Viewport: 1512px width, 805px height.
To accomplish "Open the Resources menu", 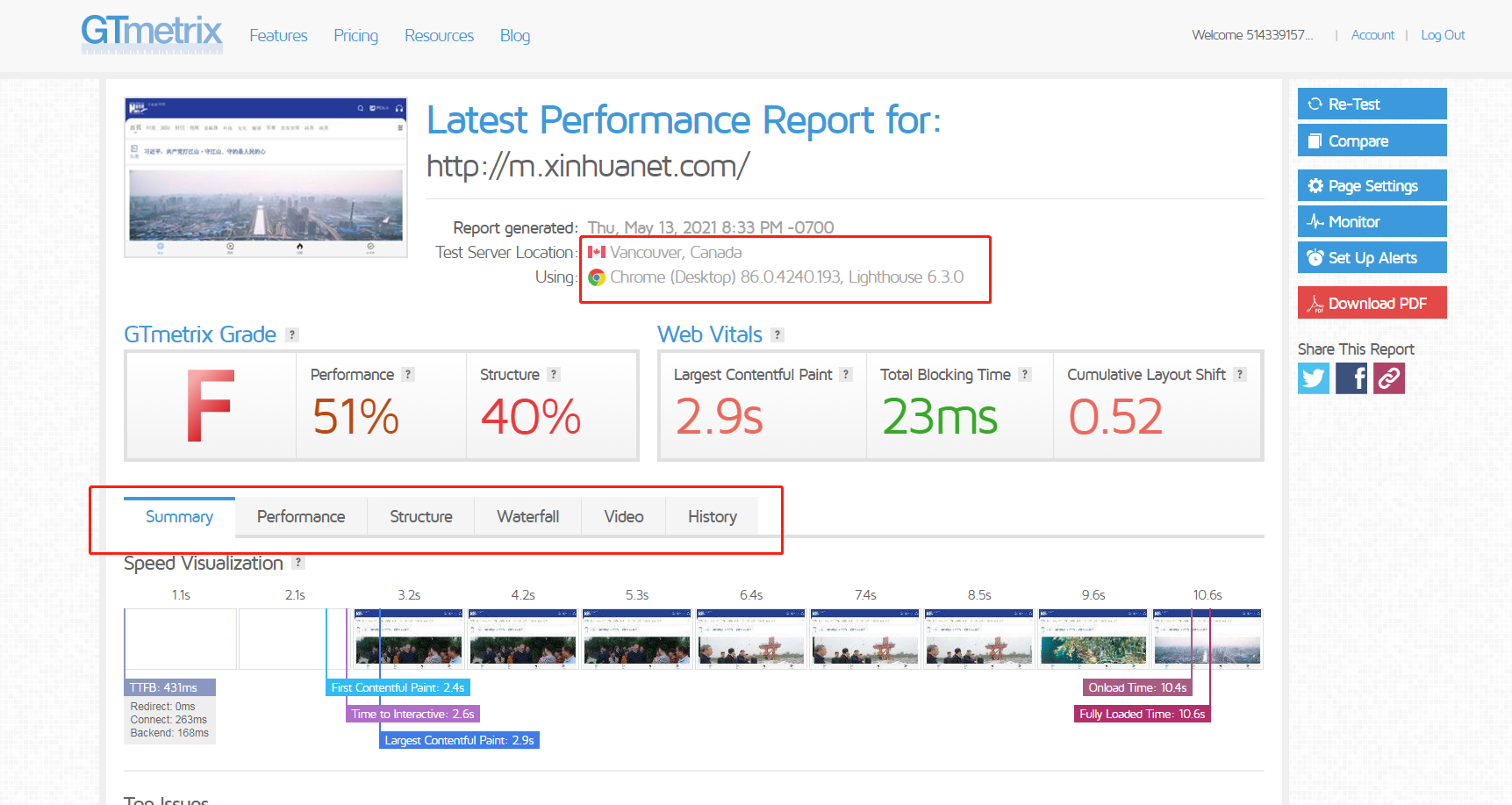I will [x=439, y=35].
